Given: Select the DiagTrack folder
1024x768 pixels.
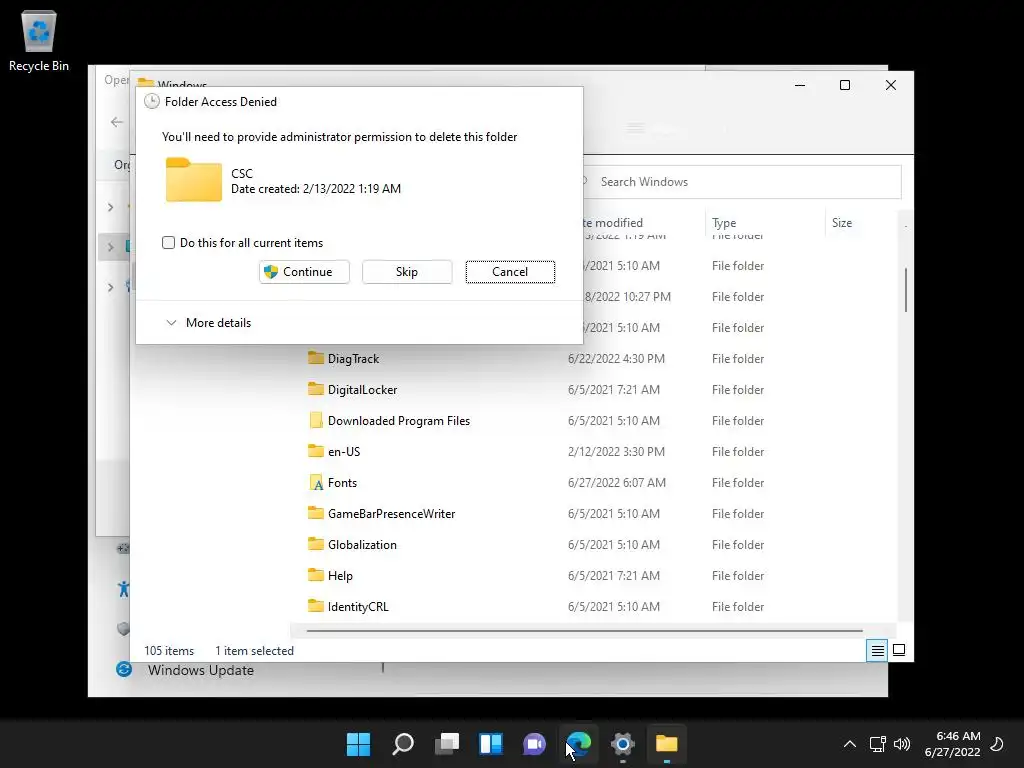Looking at the screenshot, I should (x=353, y=359).
